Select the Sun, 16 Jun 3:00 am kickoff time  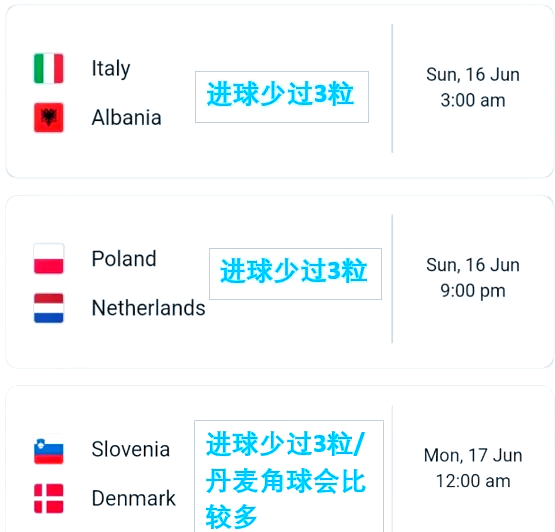click(473, 87)
